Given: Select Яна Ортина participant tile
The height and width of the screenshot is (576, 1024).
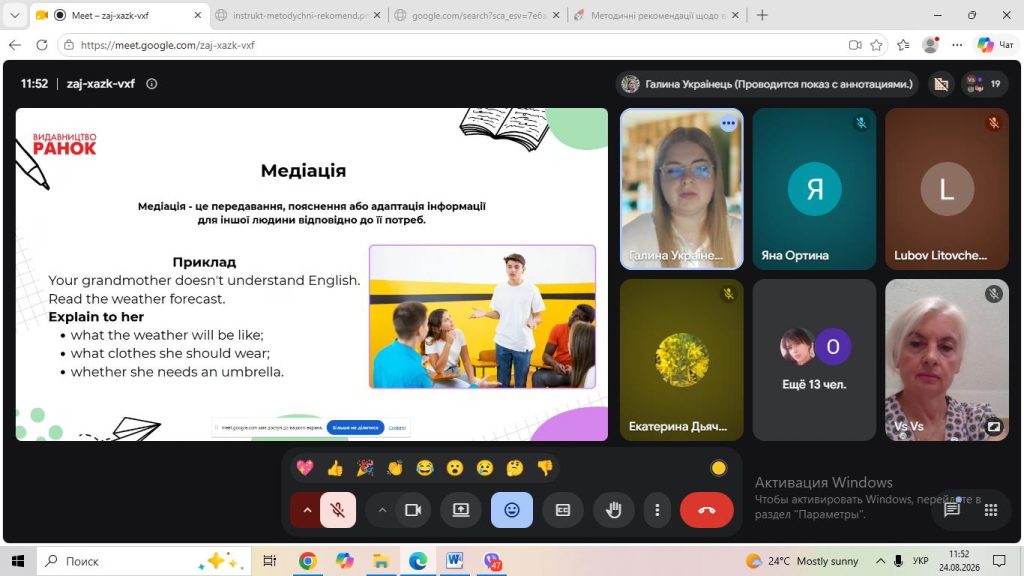Looking at the screenshot, I should point(814,189).
